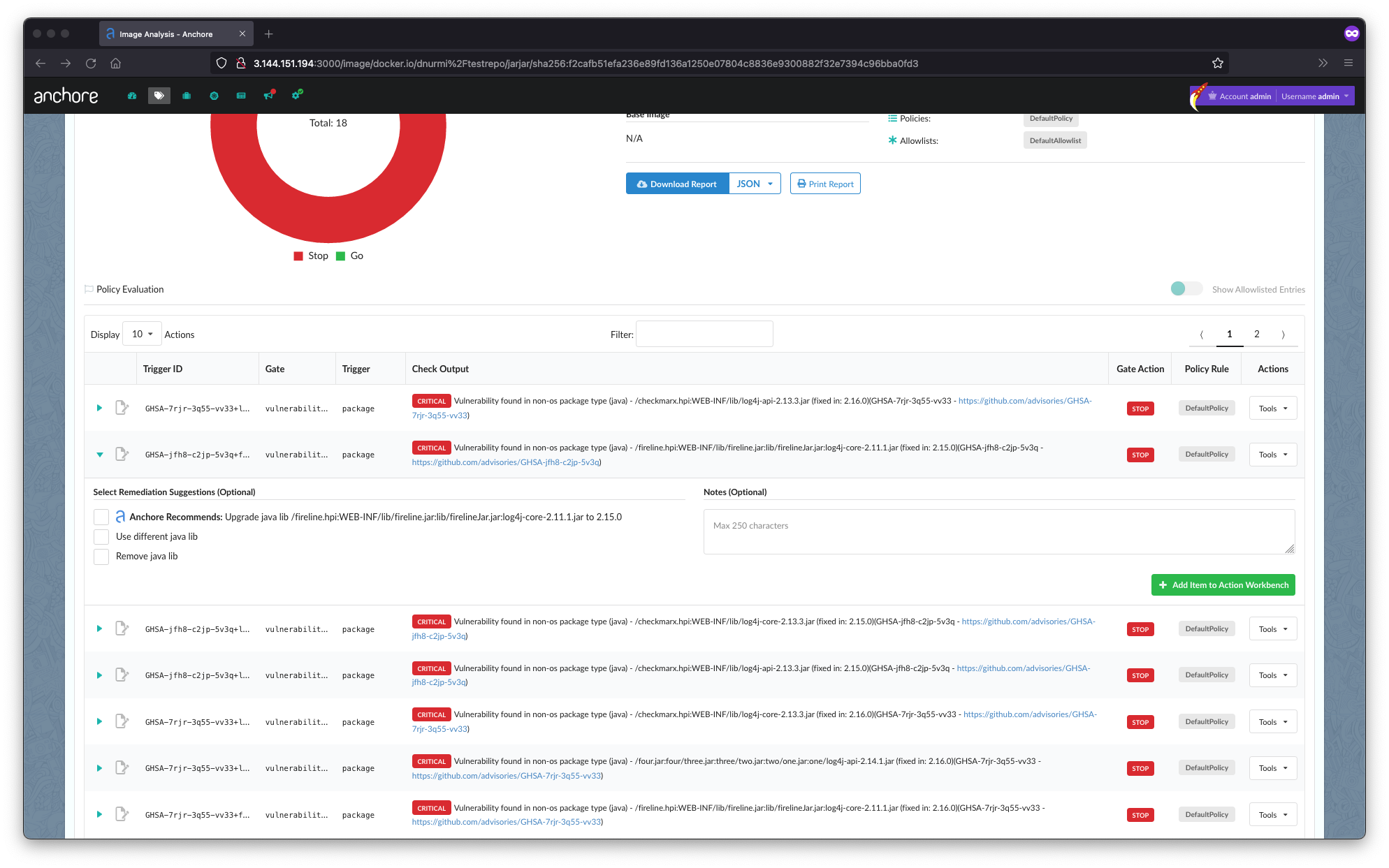Click the Print Report button

click(825, 184)
